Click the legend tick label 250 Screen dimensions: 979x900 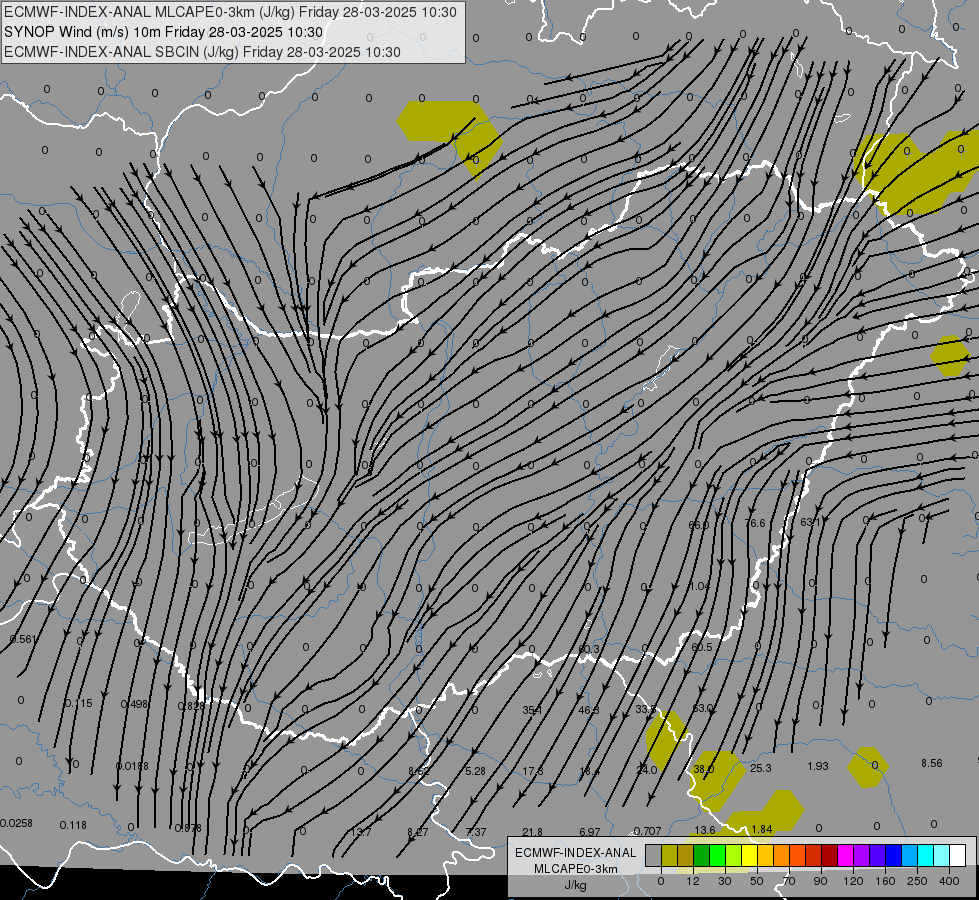click(x=917, y=881)
